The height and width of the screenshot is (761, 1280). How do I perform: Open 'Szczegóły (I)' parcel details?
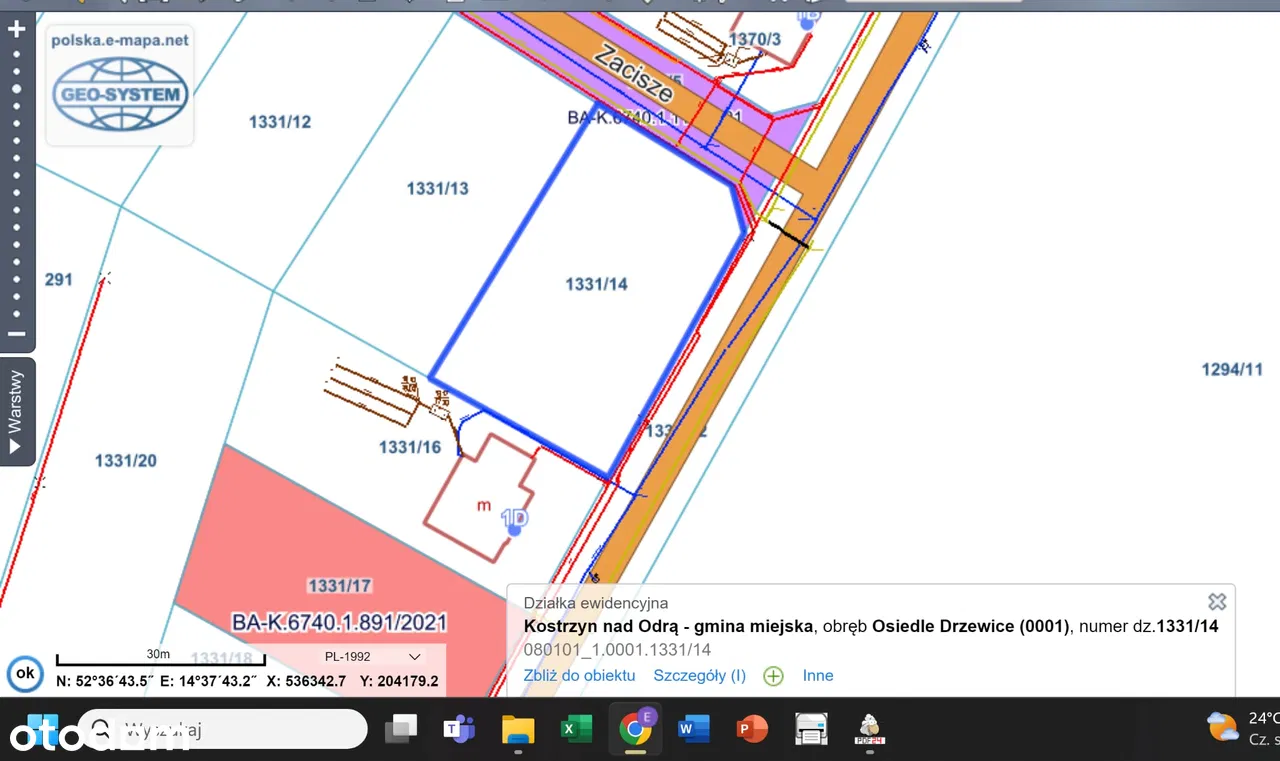699,676
